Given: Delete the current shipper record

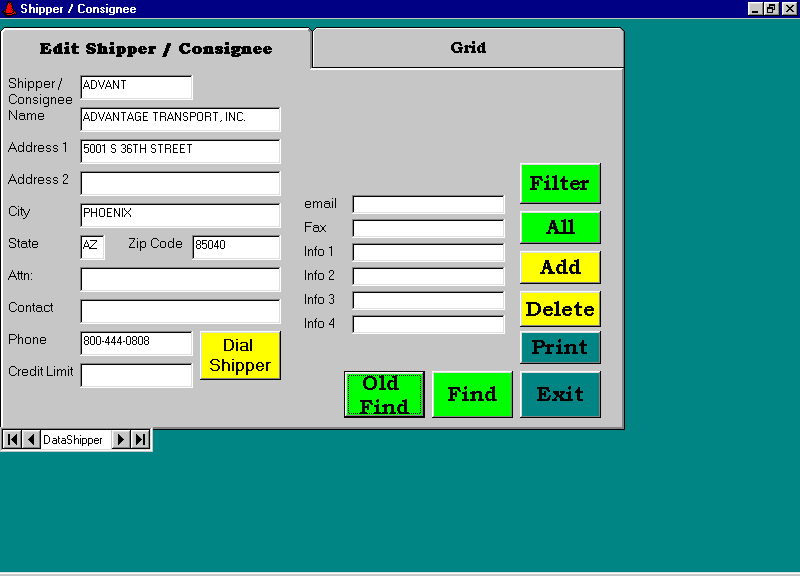Looking at the screenshot, I should coord(560,309).
